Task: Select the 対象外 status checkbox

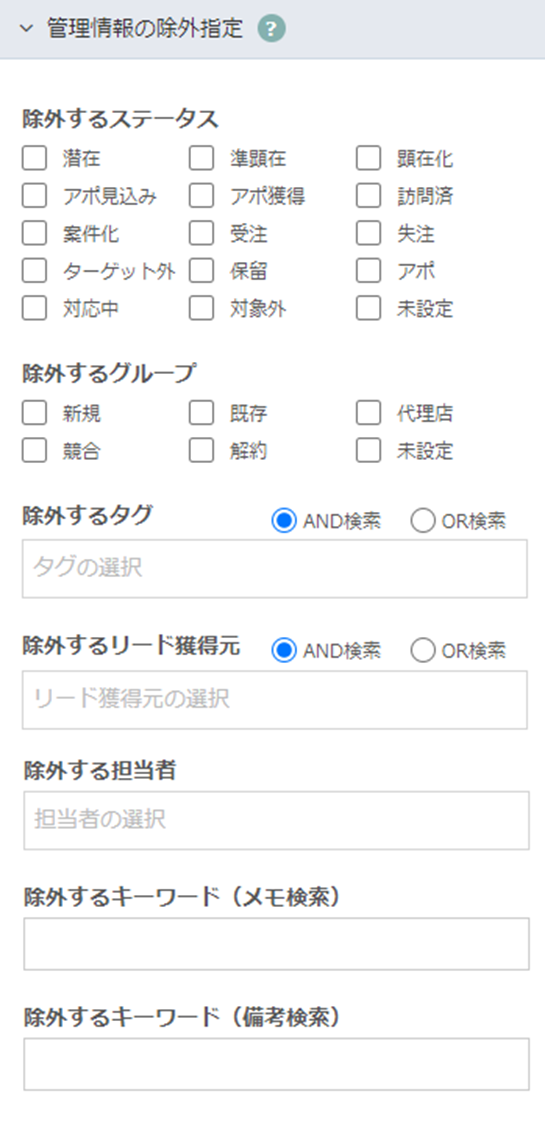Action: tap(202, 309)
